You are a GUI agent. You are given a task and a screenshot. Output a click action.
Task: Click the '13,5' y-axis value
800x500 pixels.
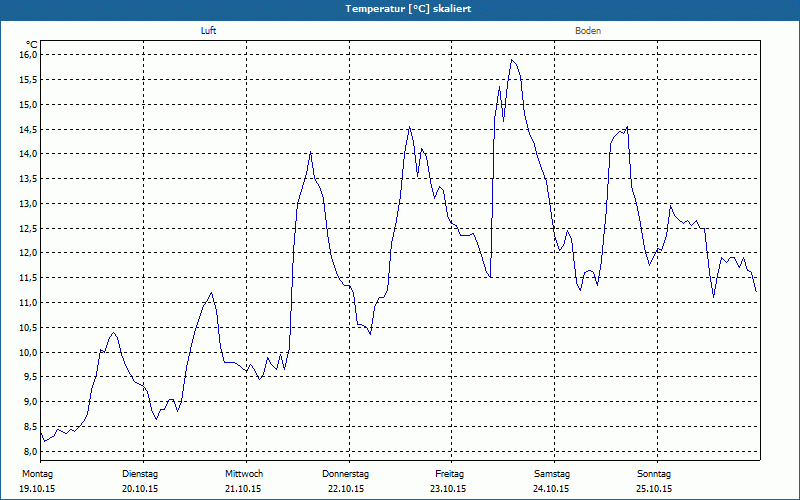[x=29, y=179]
